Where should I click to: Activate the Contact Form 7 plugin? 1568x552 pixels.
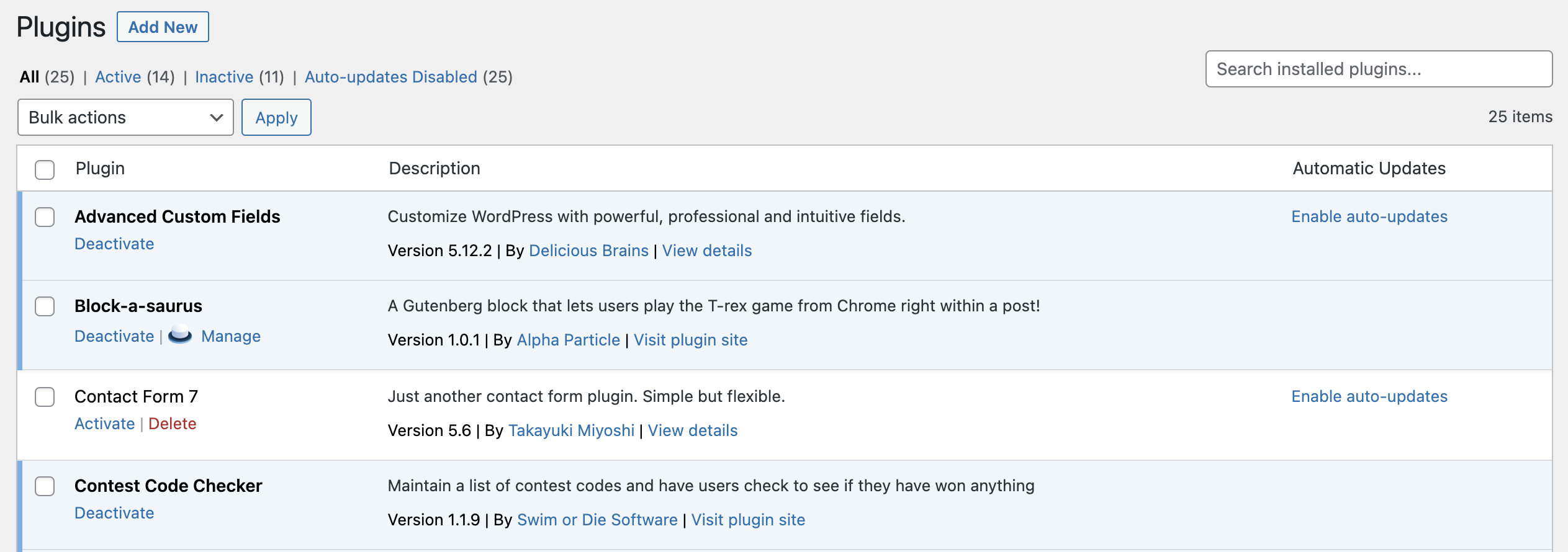(x=104, y=424)
